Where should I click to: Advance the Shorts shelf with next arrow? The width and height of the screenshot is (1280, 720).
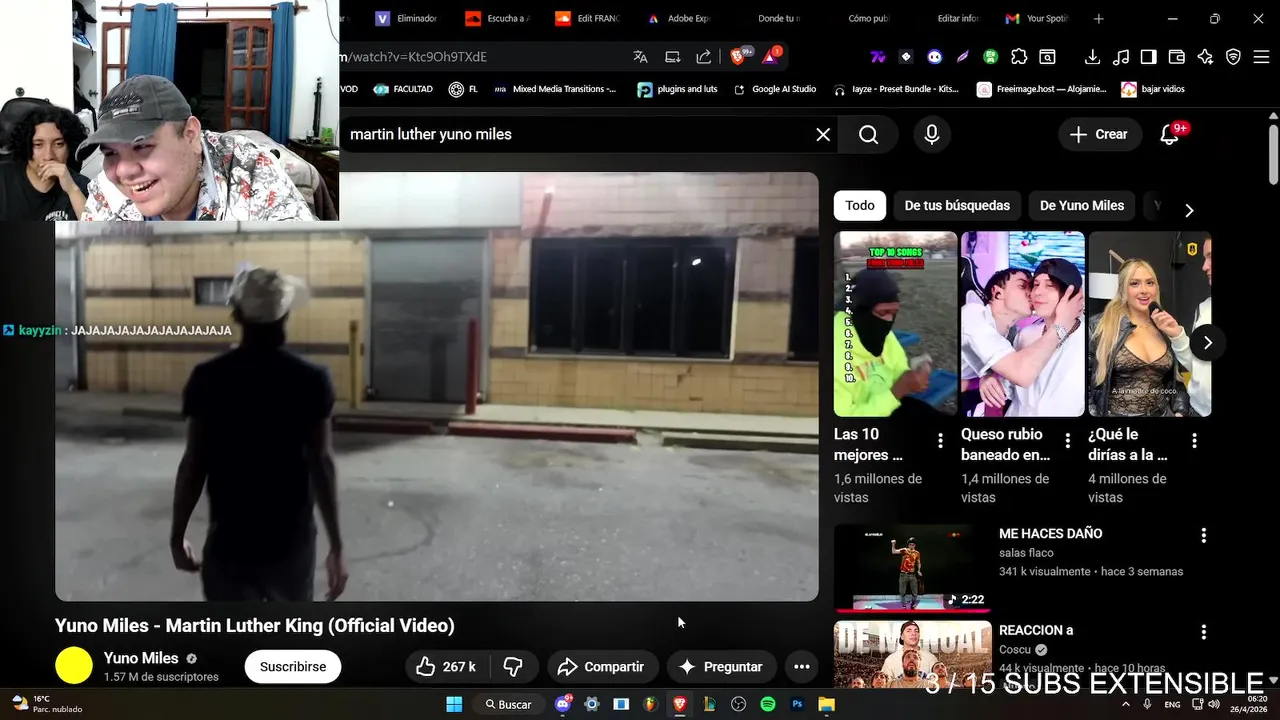(x=1207, y=342)
